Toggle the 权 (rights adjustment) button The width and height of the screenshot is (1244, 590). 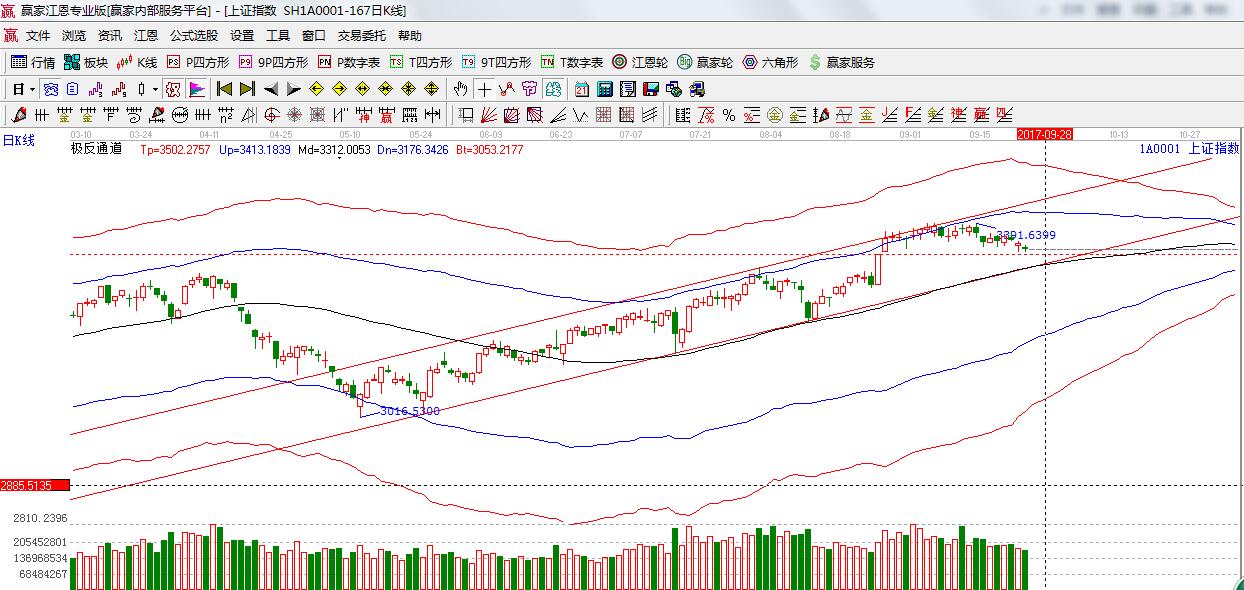[x=173, y=89]
